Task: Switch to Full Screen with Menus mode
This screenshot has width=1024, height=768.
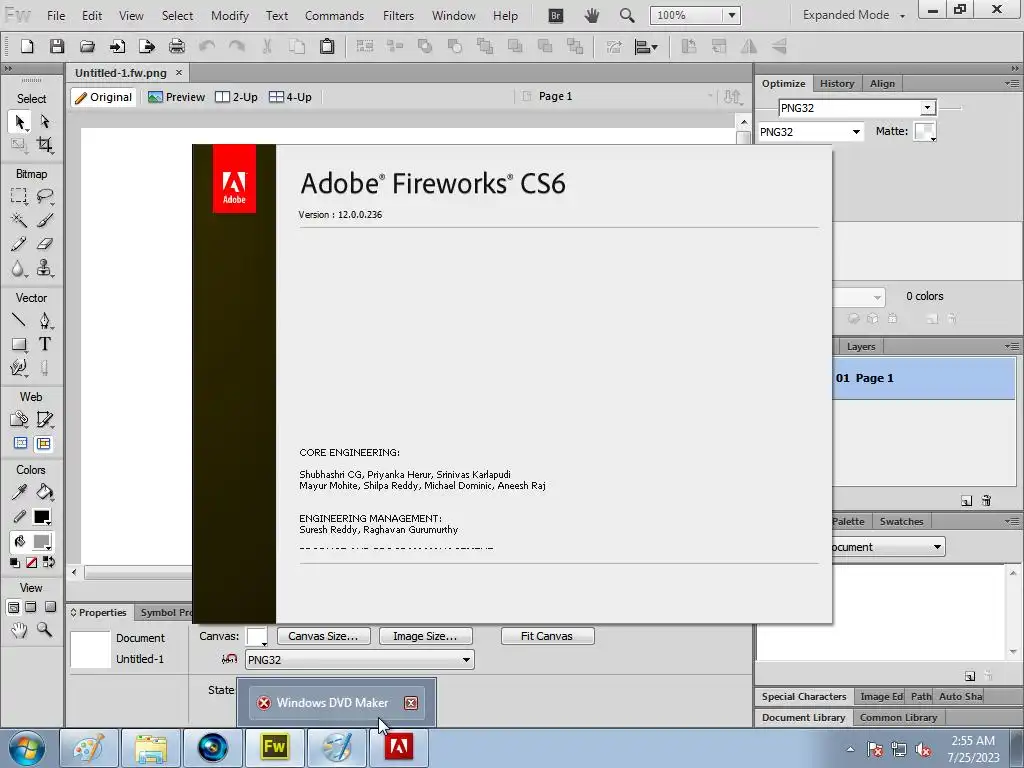Action: point(31,607)
